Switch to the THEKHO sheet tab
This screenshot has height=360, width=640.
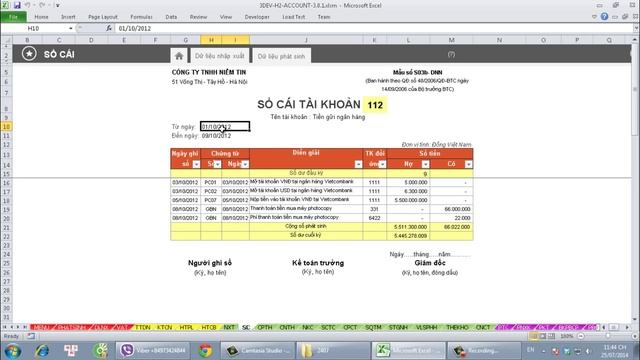tap(458, 327)
